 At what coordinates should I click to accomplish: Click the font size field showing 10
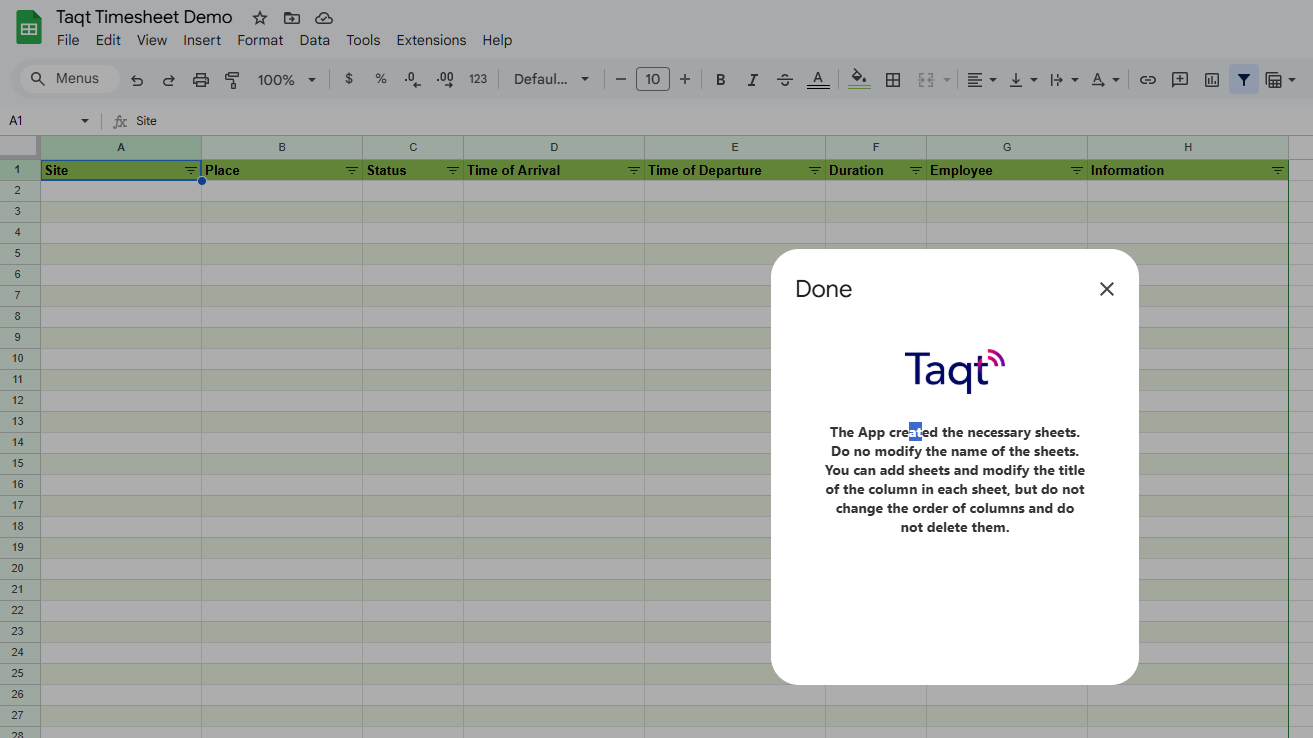click(x=653, y=79)
